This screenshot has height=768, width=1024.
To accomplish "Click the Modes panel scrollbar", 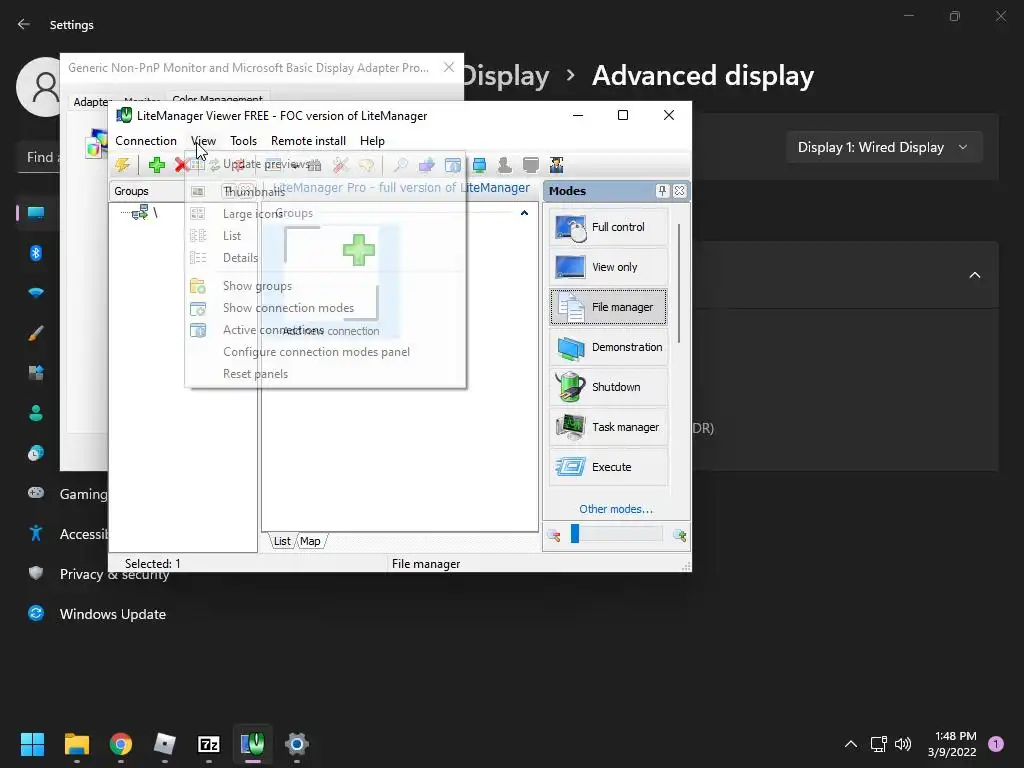I will [x=679, y=283].
